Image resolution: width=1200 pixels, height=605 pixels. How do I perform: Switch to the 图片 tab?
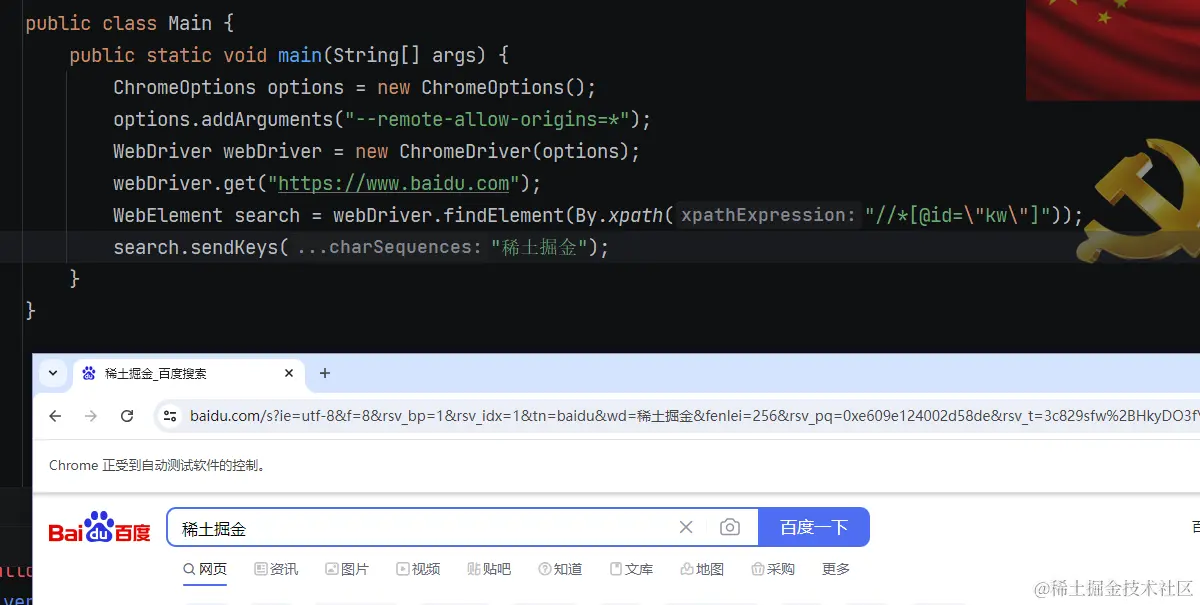(347, 569)
